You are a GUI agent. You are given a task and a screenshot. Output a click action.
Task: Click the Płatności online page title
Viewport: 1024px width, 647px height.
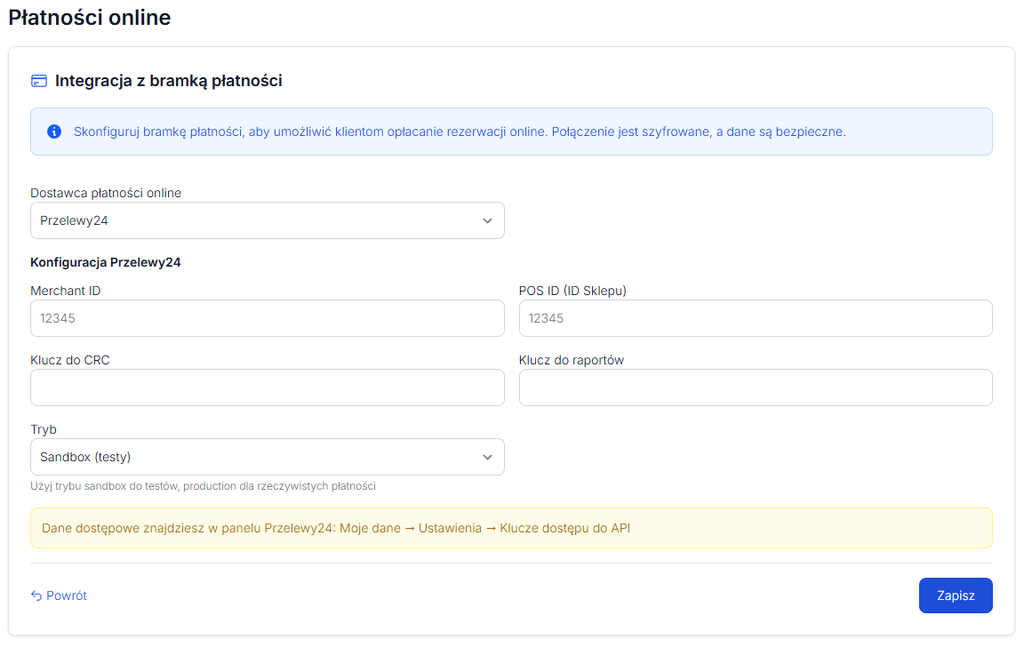89,18
